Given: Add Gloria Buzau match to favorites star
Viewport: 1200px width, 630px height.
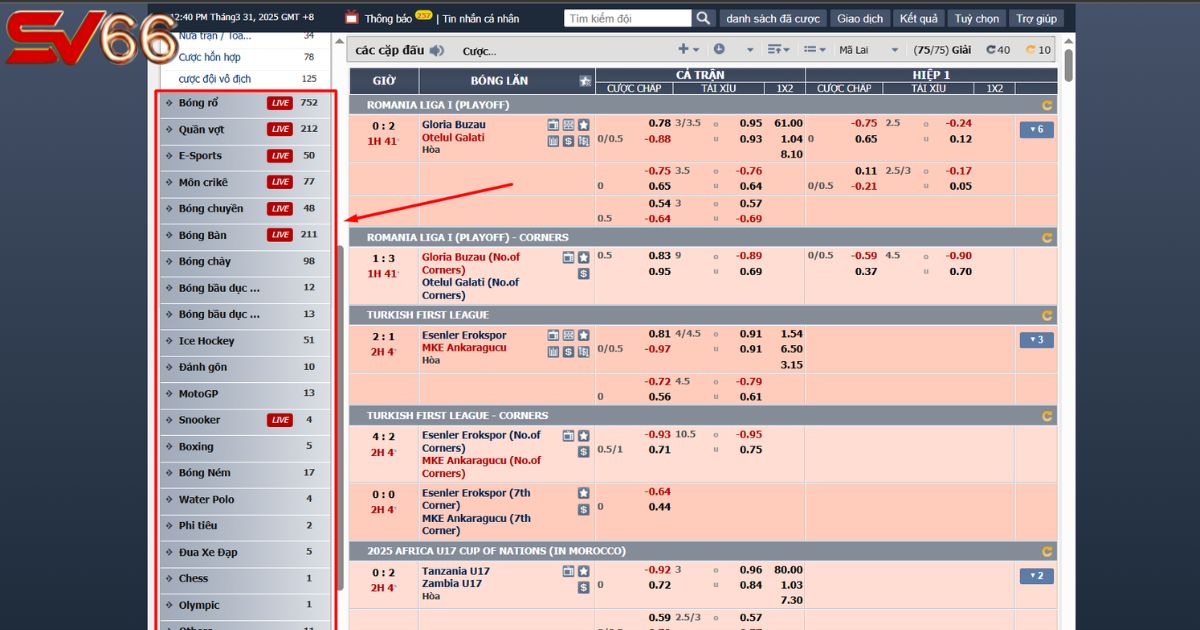Looking at the screenshot, I should pos(584,125).
